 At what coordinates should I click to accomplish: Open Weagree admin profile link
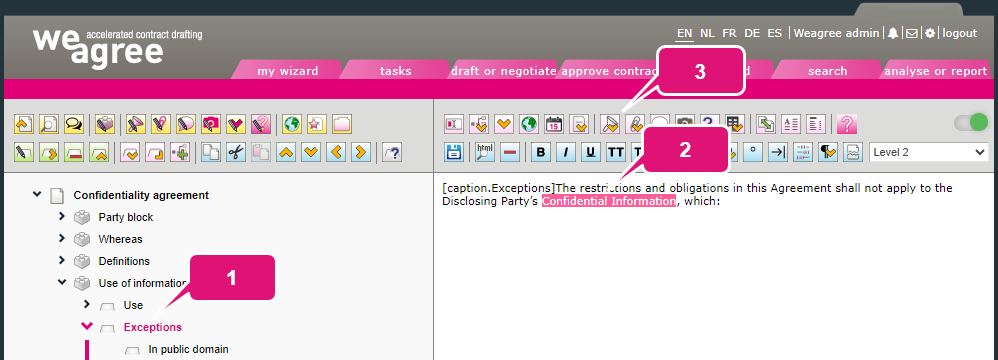point(836,33)
